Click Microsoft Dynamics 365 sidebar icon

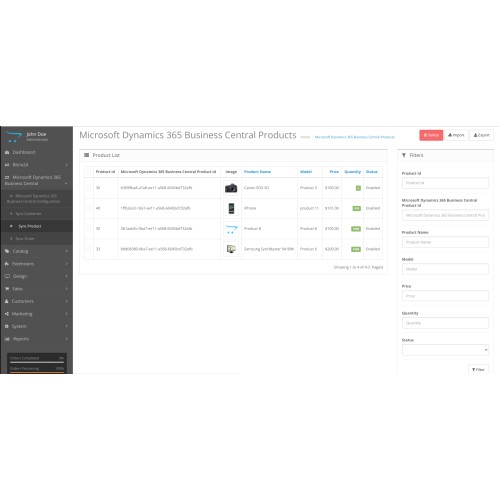pyautogui.click(x=7, y=177)
